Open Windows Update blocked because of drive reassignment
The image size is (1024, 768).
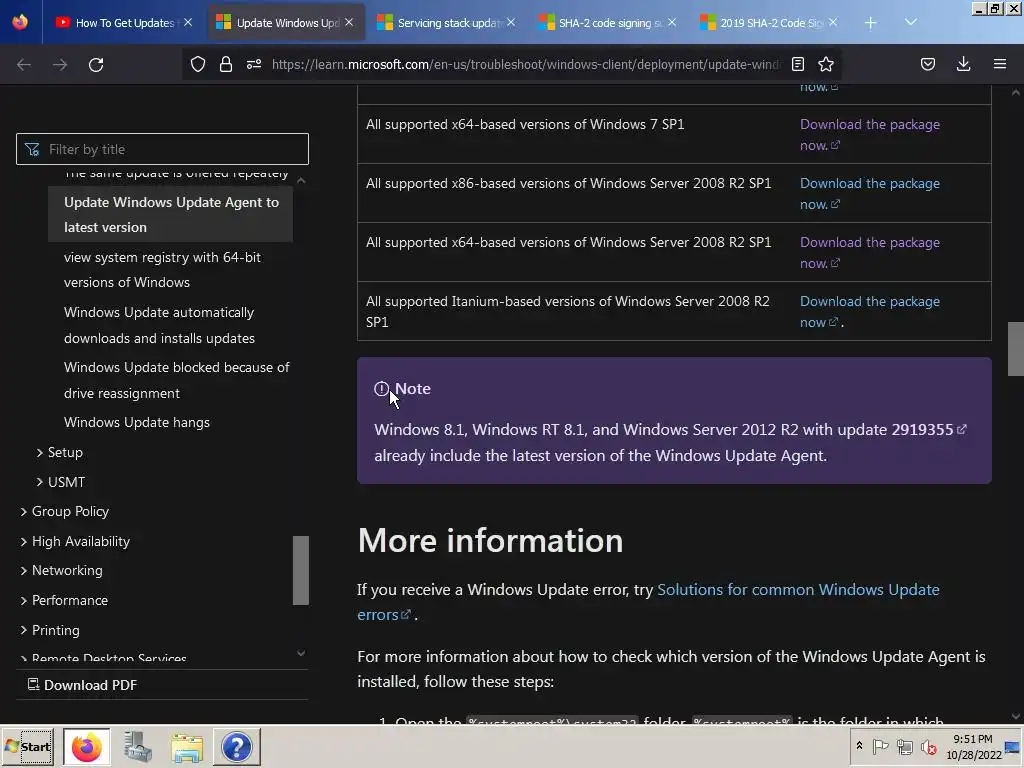point(176,380)
